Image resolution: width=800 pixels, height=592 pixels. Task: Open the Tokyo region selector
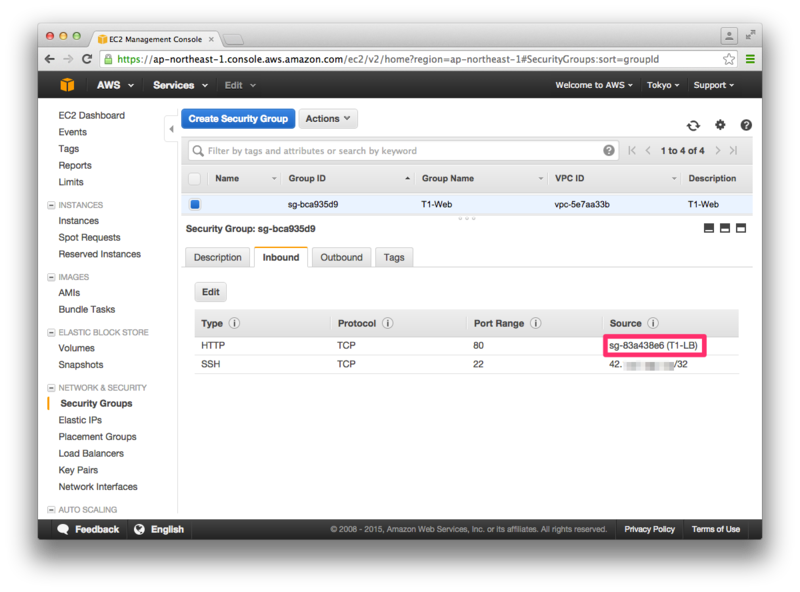pos(663,85)
